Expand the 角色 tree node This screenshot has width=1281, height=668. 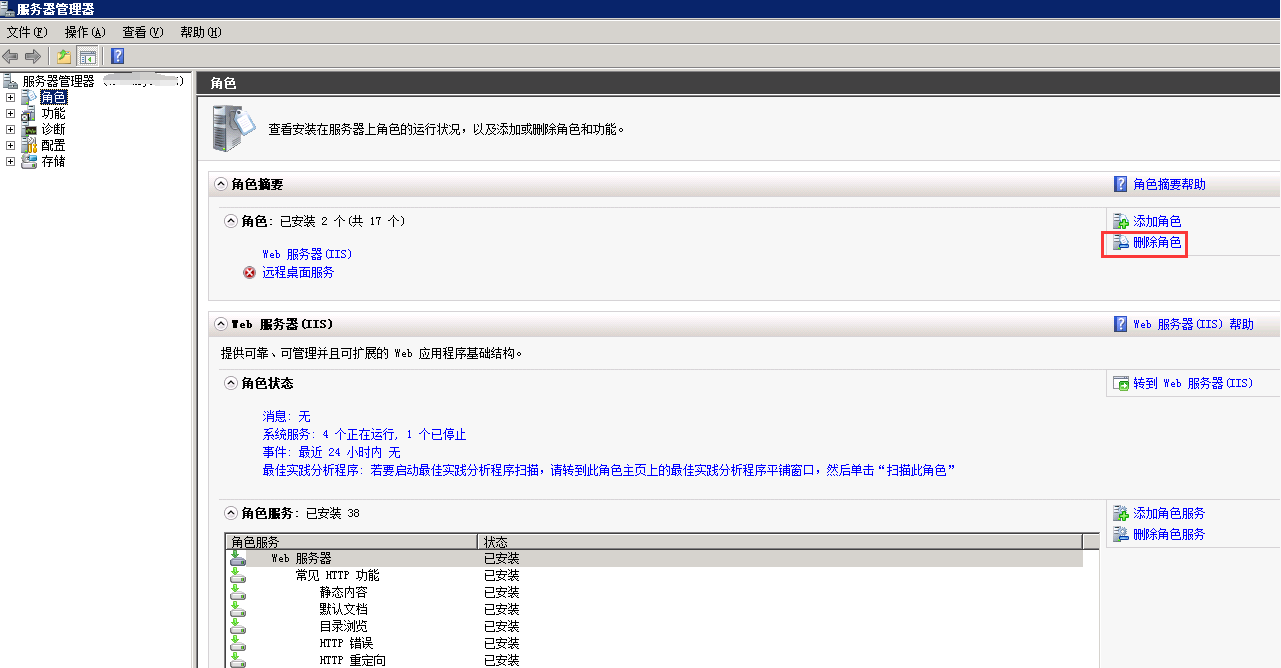tap(11, 97)
